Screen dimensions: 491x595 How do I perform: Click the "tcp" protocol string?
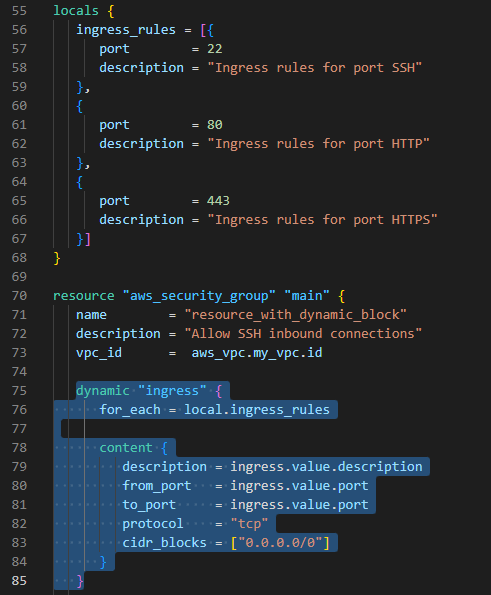coord(249,524)
